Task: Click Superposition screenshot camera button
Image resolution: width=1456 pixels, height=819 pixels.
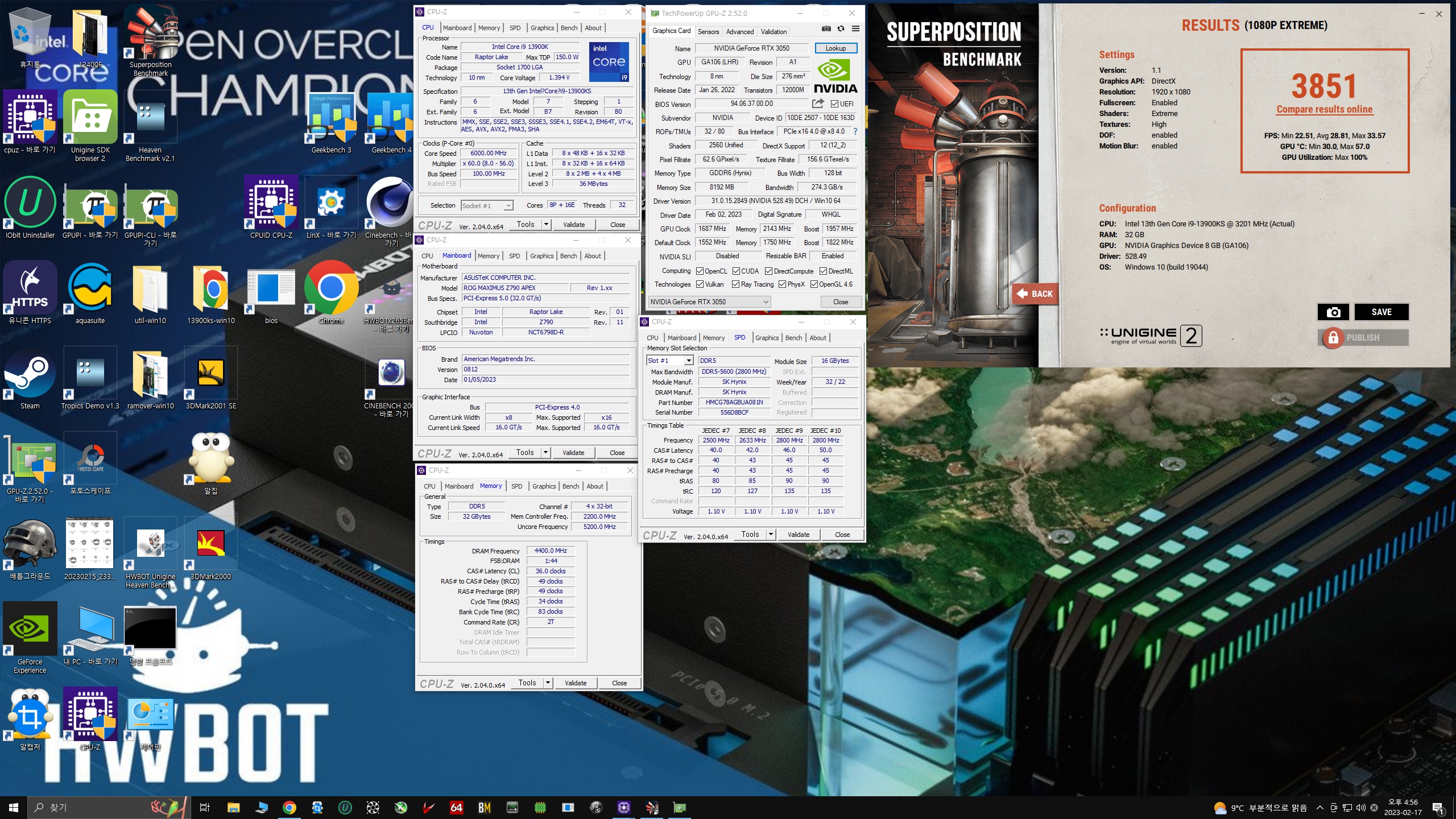Action: pyautogui.click(x=1333, y=312)
